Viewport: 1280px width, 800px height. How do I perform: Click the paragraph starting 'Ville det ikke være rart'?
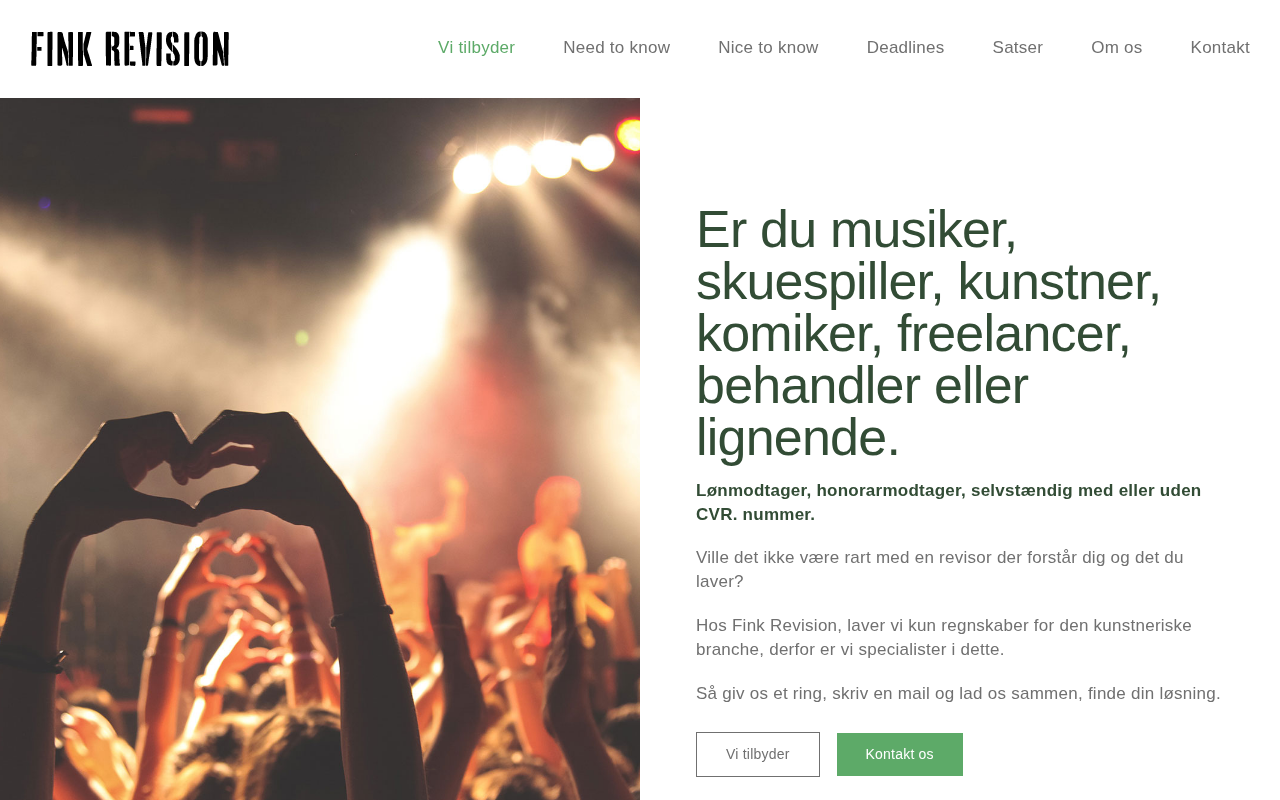(940, 569)
